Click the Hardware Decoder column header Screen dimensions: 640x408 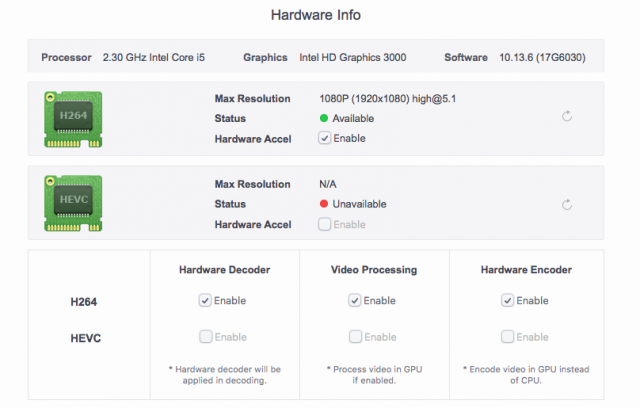(x=224, y=270)
